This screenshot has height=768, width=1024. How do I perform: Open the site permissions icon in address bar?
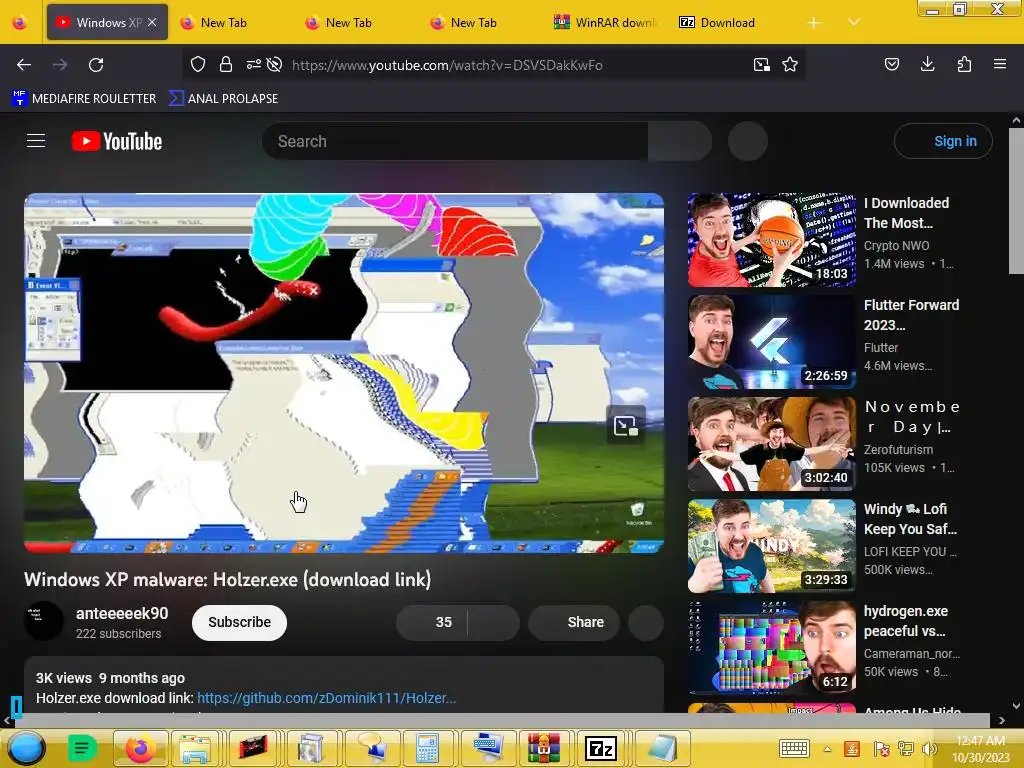pyautogui.click(x=253, y=64)
